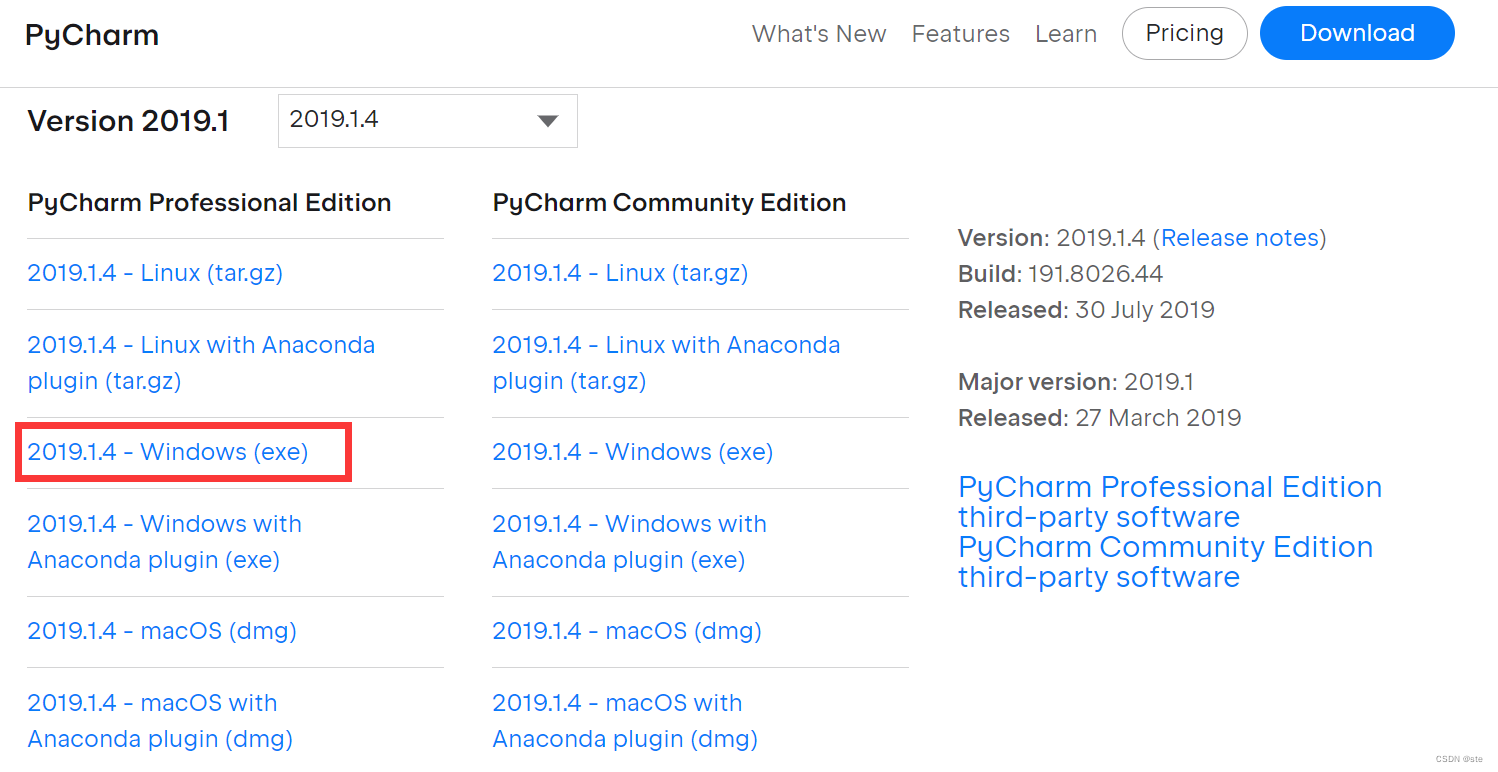Viewport: 1498px width, 772px height.
Task: Download Community Edition for macOS (dmg)
Action: pos(626,630)
